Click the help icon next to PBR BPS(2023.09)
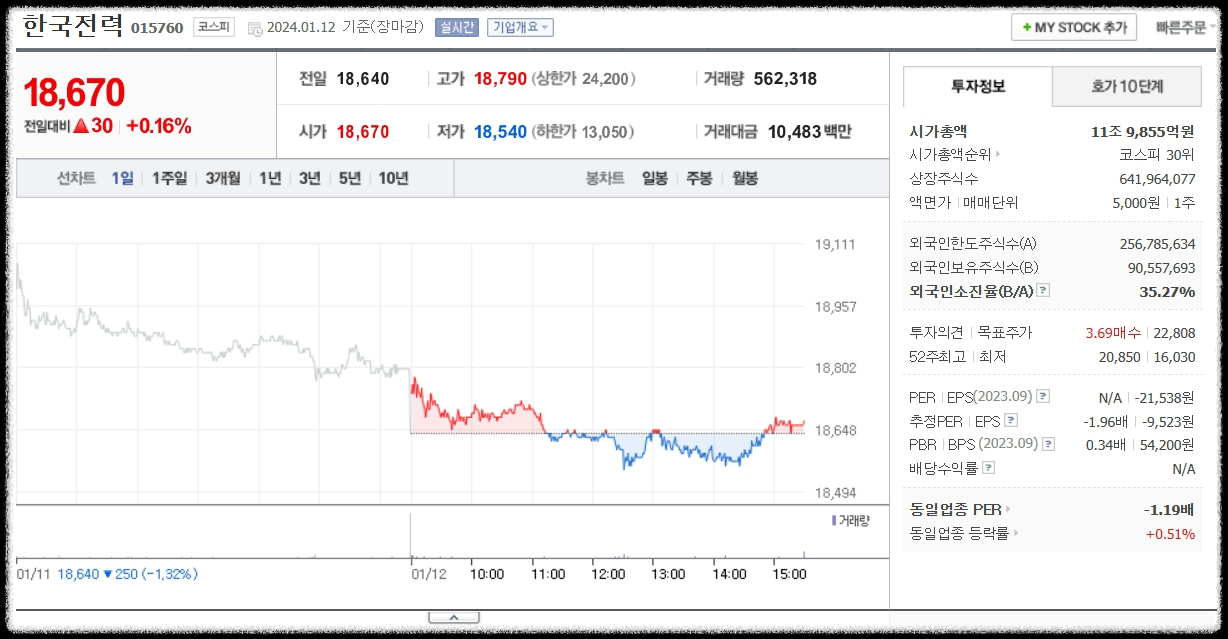 point(1047,444)
